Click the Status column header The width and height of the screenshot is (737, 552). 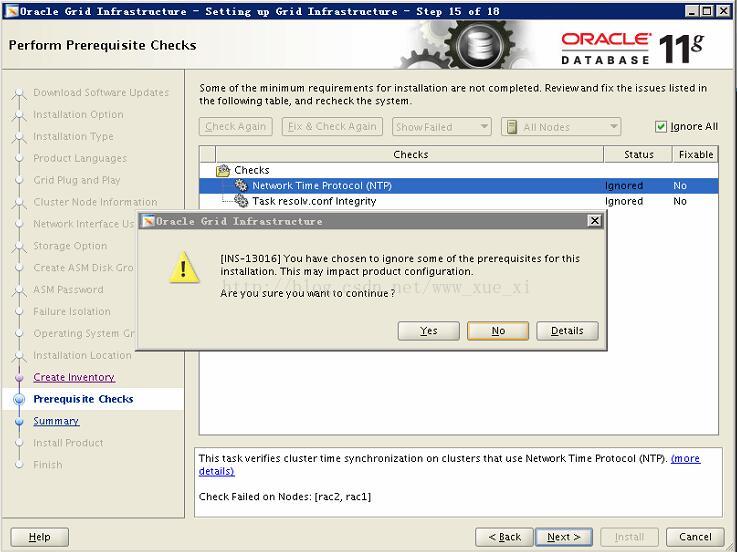638,154
